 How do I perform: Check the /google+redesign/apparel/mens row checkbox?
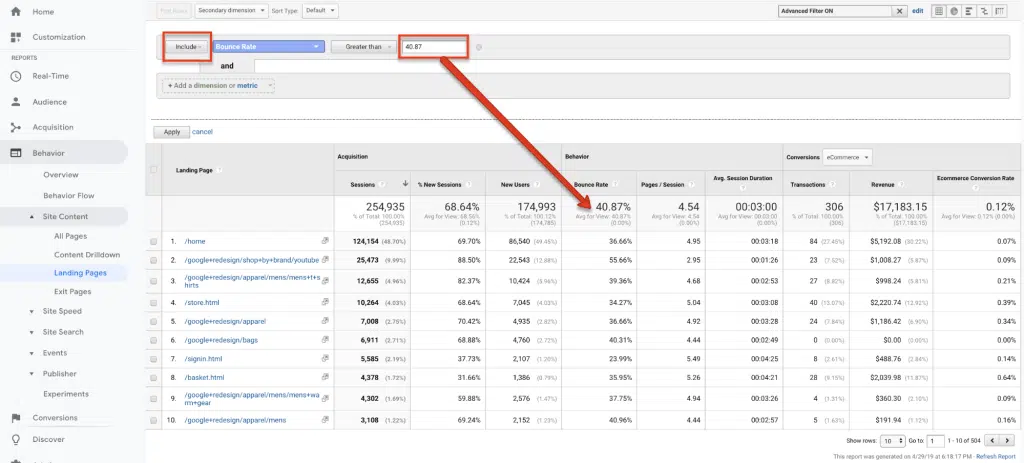point(153,420)
